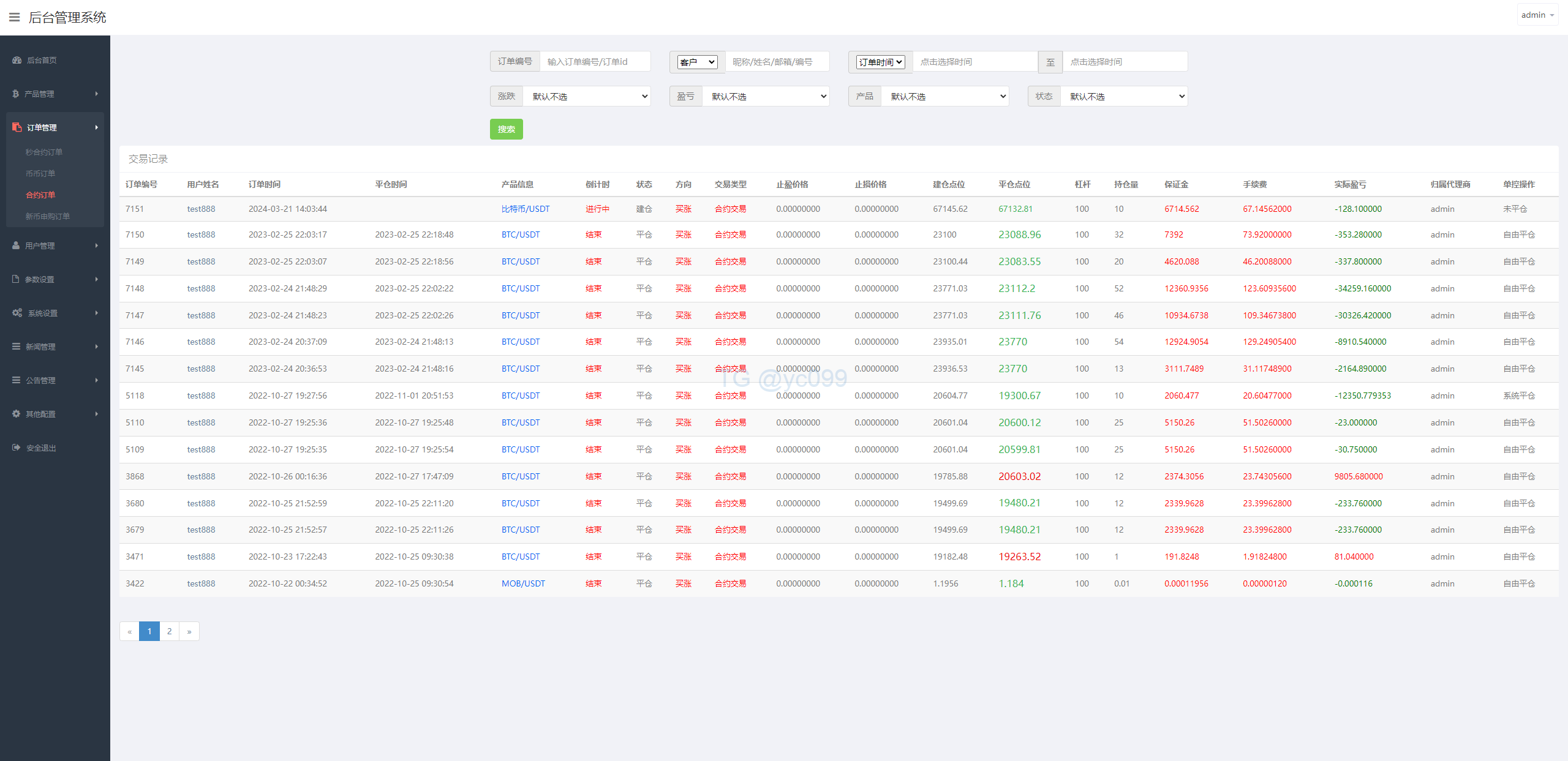
Task: Click the bitcoin product management icon
Action: [x=15, y=94]
